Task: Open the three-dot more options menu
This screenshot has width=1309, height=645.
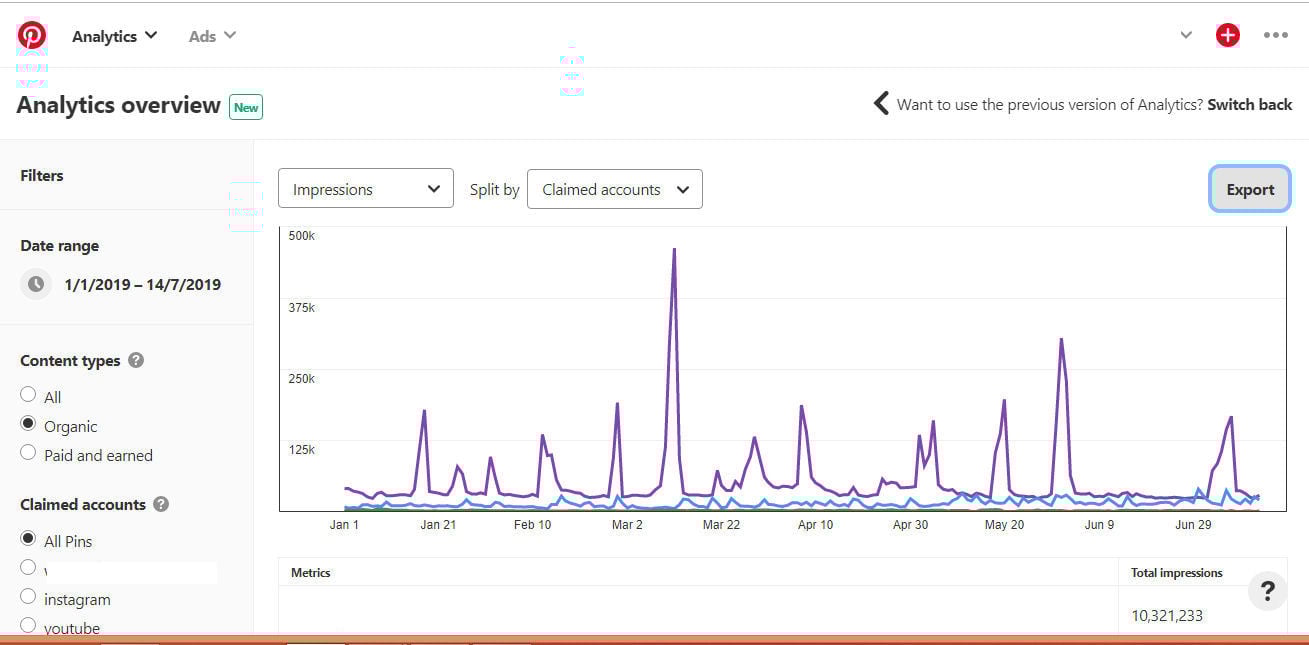Action: point(1275,36)
